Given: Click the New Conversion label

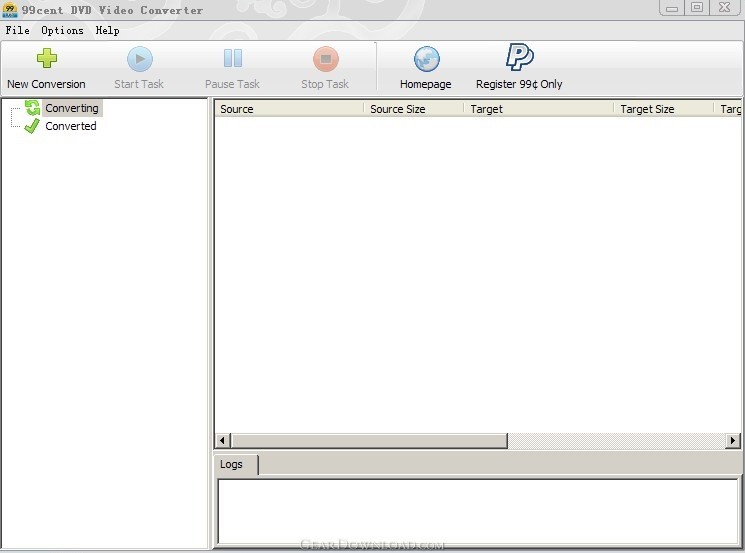Looking at the screenshot, I should (47, 84).
